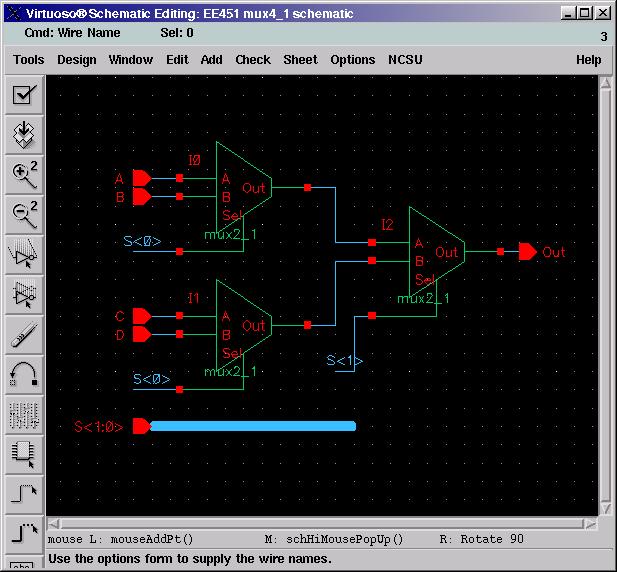Image resolution: width=617 pixels, height=572 pixels.
Task: Open the Design menu
Action: tap(77, 60)
